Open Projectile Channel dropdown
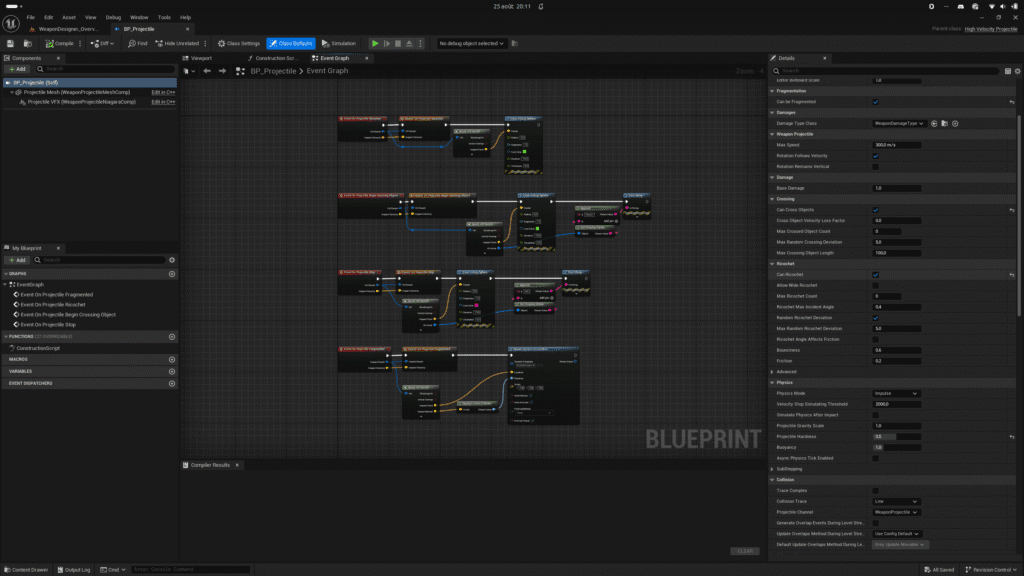1024x576 pixels. click(895, 512)
